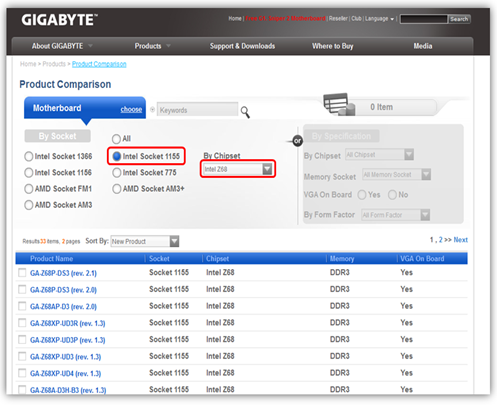Viewport: 497px width, 405px height.
Task: Select Intel Socket 1366 radio button
Action: [x=29, y=156]
